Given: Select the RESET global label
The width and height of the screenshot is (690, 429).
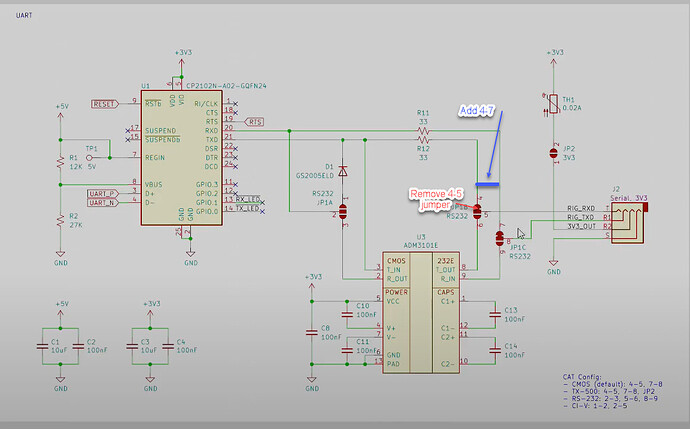Looking at the screenshot, I should click(105, 104).
